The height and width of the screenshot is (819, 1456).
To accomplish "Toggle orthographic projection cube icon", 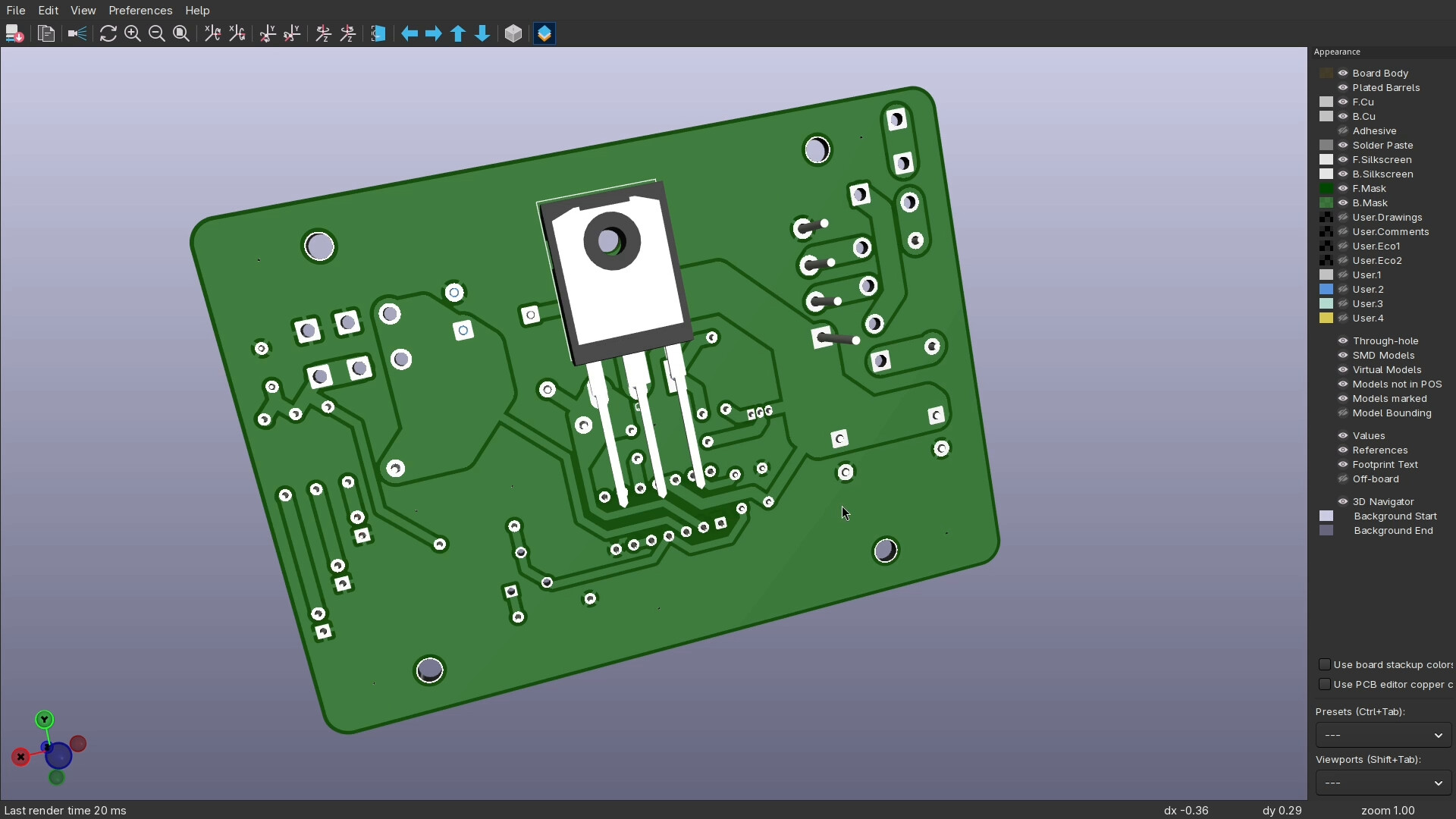I will (513, 33).
